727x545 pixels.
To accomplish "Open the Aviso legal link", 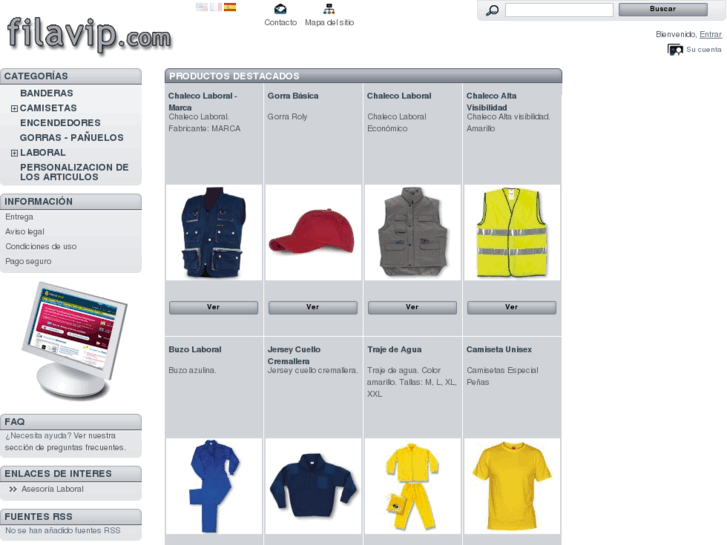I will point(25,231).
